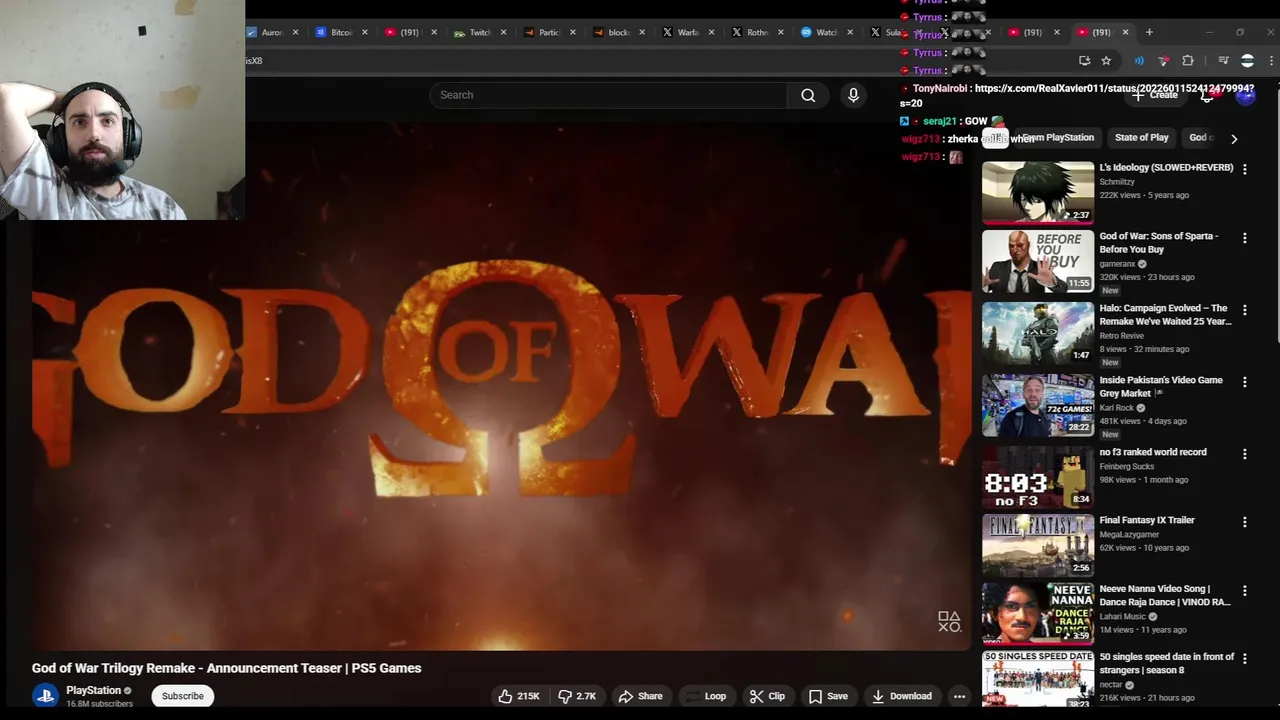Click the Create video button
This screenshot has width=1280, height=720.
point(1155,95)
